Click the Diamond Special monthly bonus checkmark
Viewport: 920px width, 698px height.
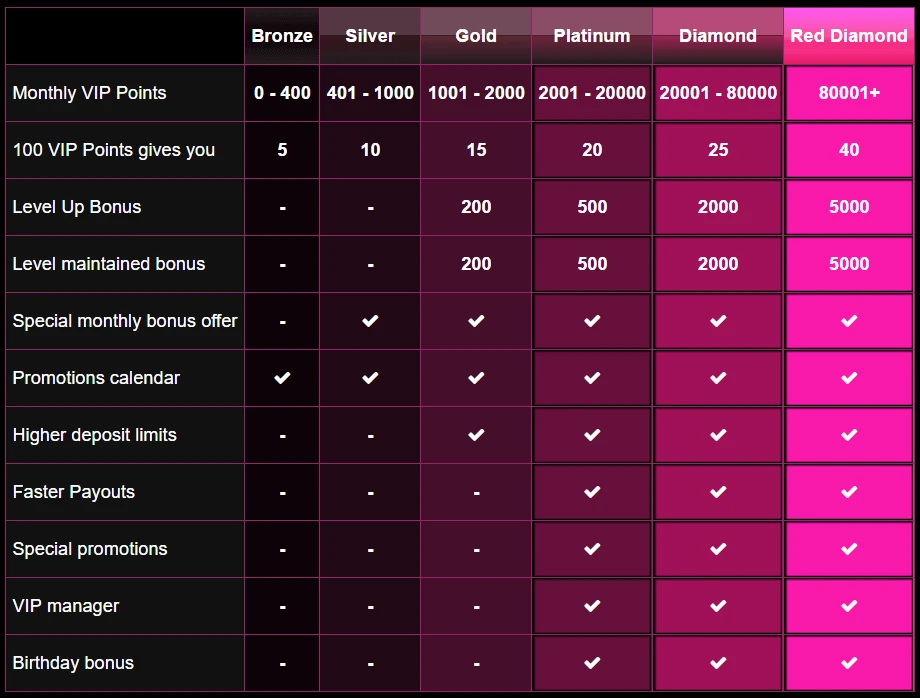pyautogui.click(x=718, y=321)
